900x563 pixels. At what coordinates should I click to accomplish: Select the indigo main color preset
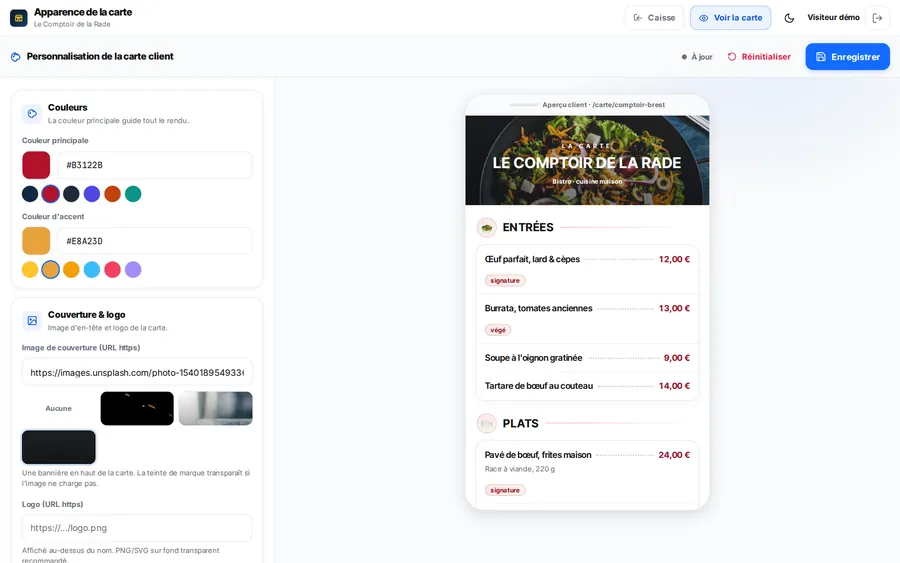92,194
